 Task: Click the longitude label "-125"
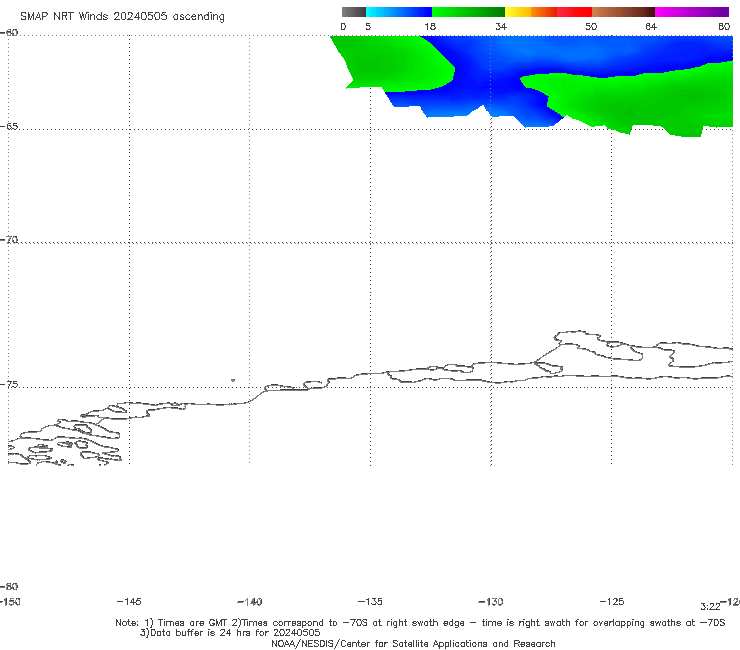coord(612,602)
